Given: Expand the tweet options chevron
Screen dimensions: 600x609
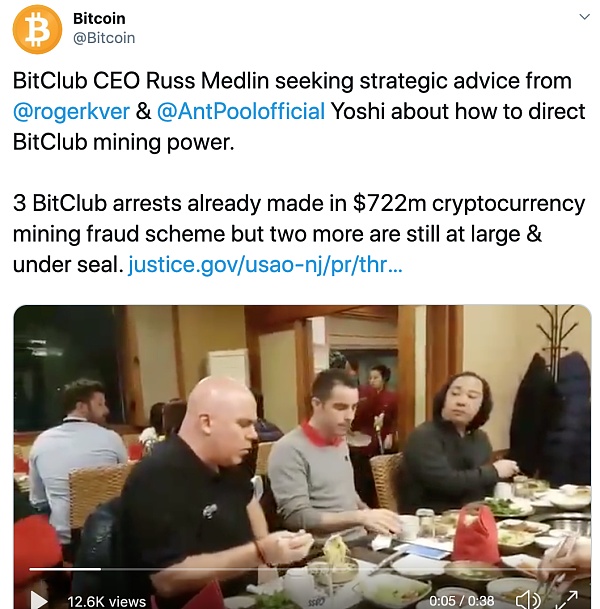Looking at the screenshot, I should (584, 17).
